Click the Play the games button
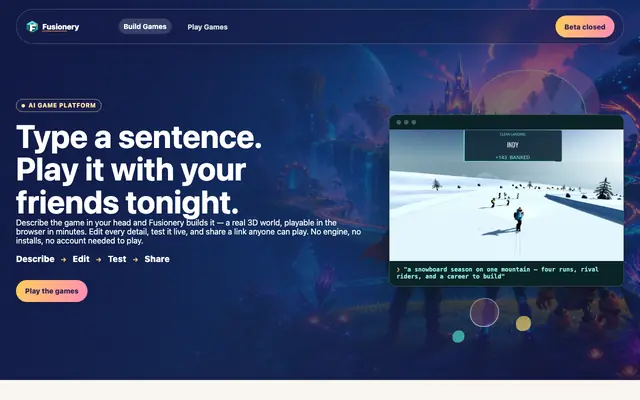640x400 pixels. pyautogui.click(x=51, y=291)
